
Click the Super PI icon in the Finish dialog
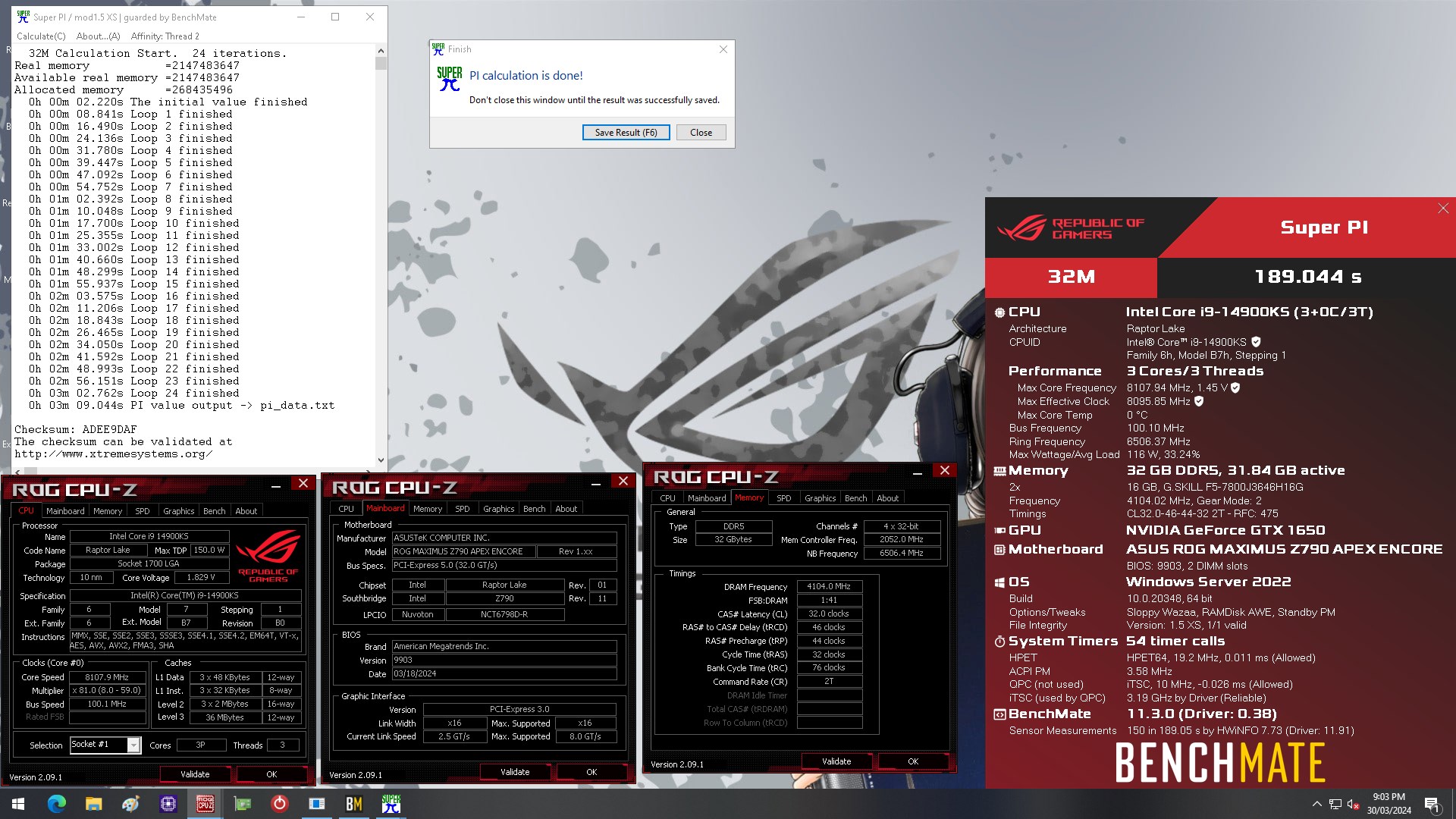pos(449,78)
